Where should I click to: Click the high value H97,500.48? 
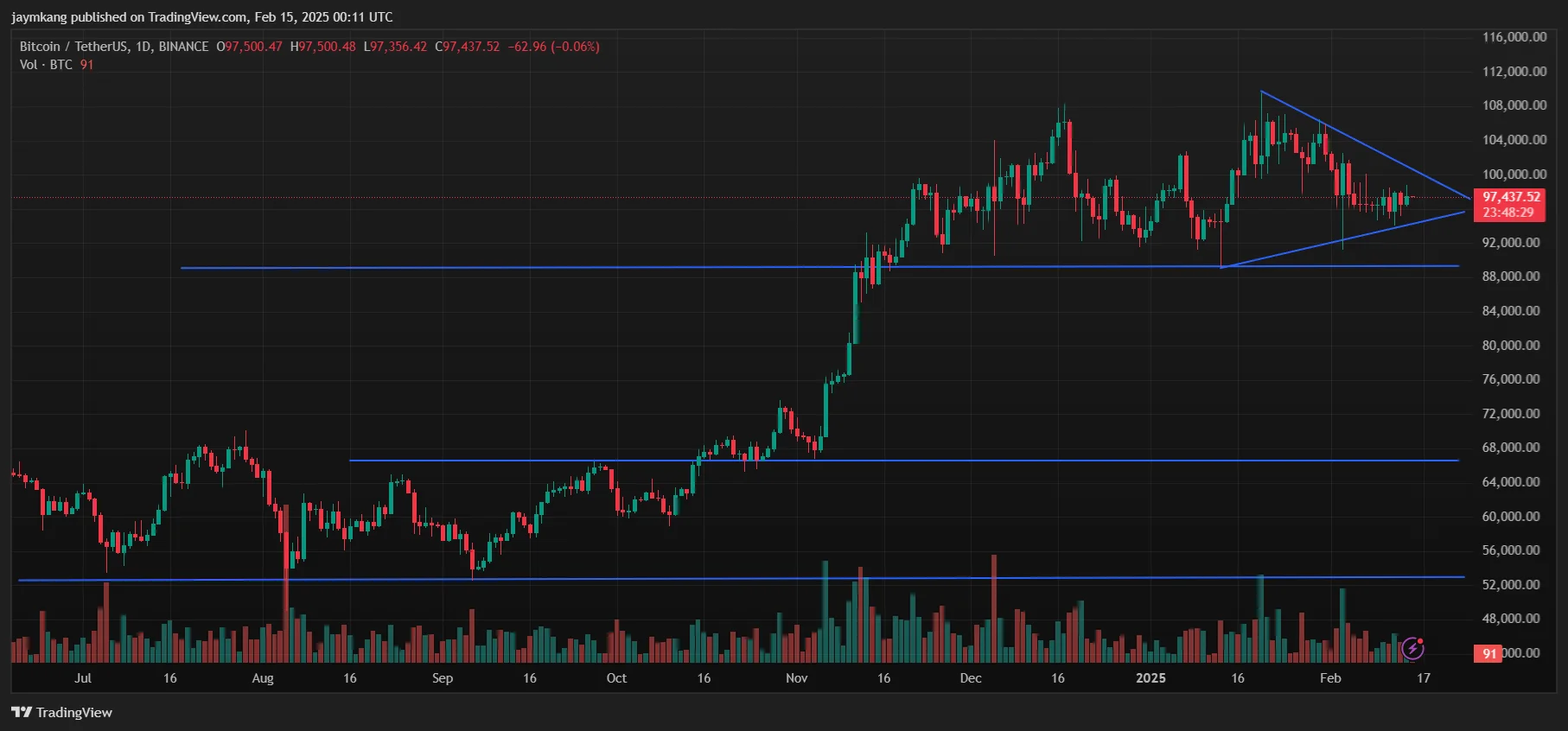pos(322,47)
